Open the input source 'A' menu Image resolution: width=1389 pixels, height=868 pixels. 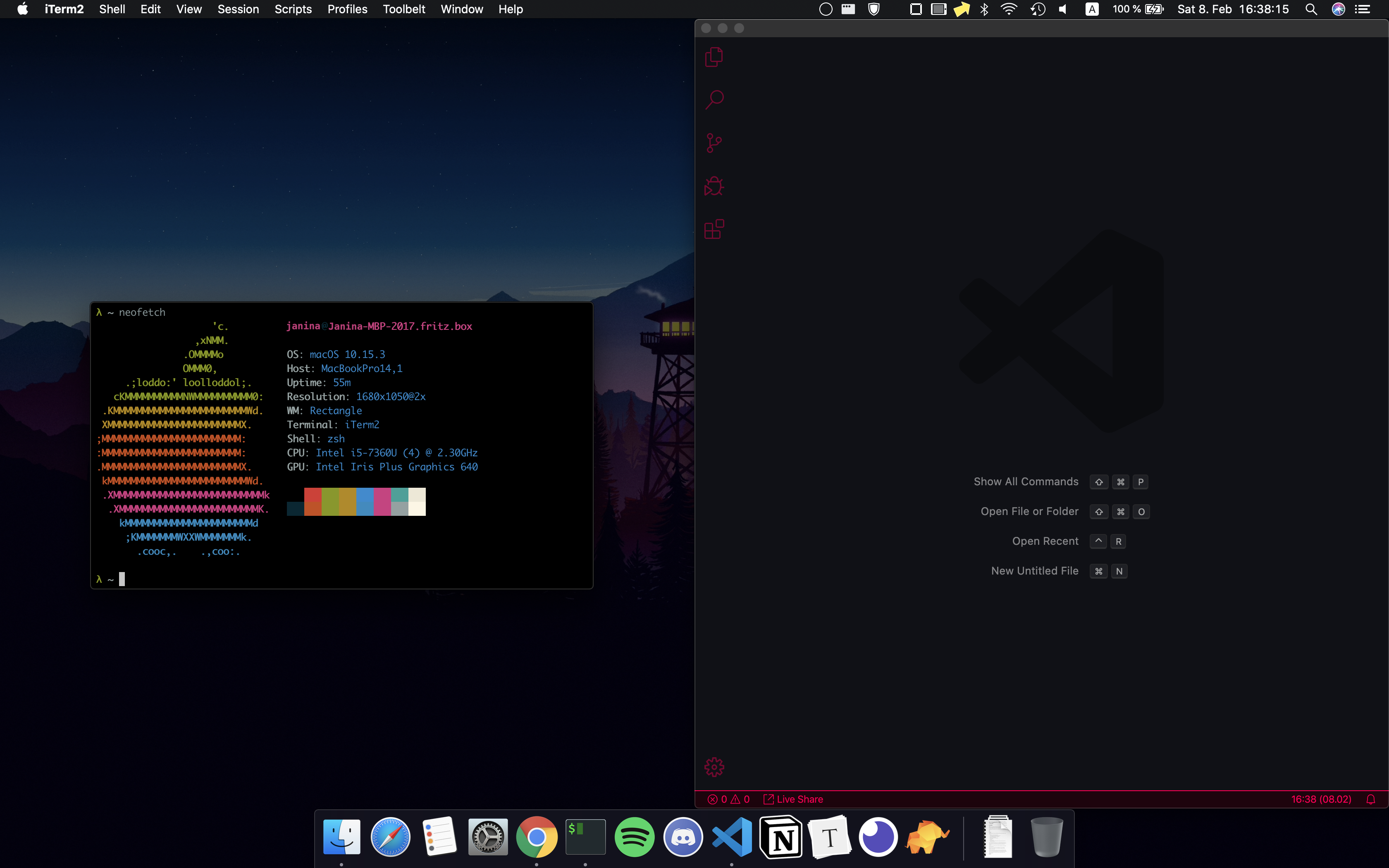click(x=1092, y=9)
